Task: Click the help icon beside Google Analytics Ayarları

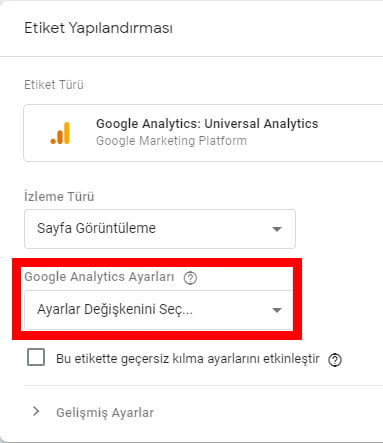Action: [190, 278]
